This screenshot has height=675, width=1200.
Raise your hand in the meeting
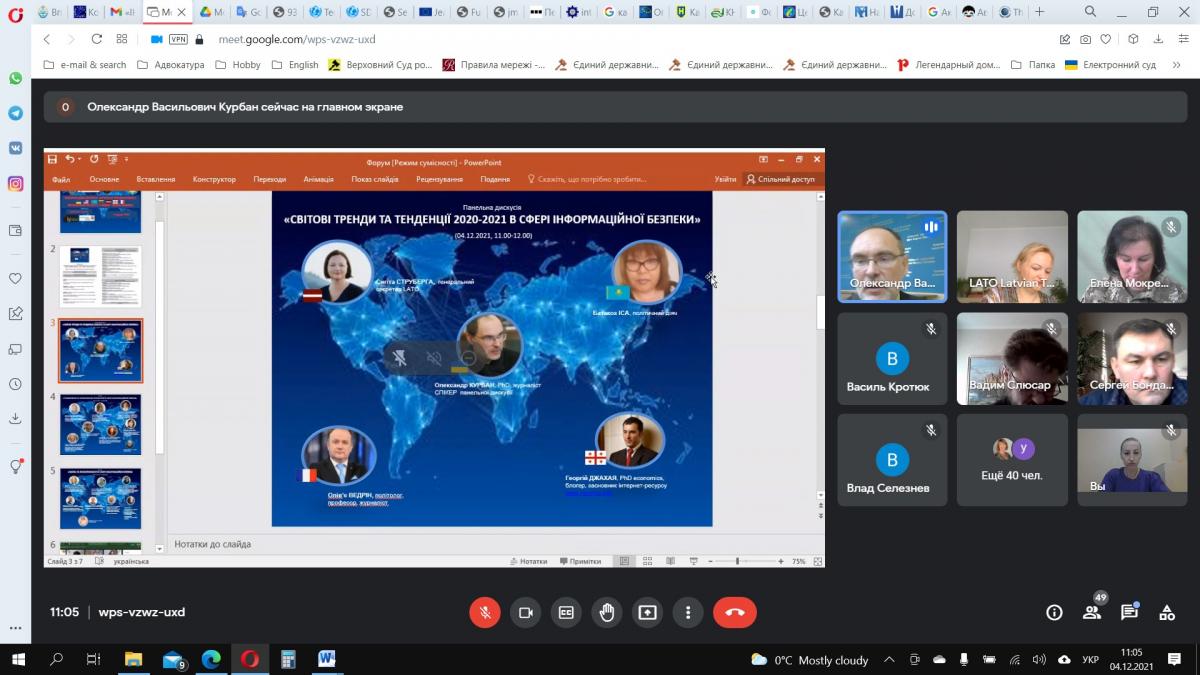pos(606,612)
